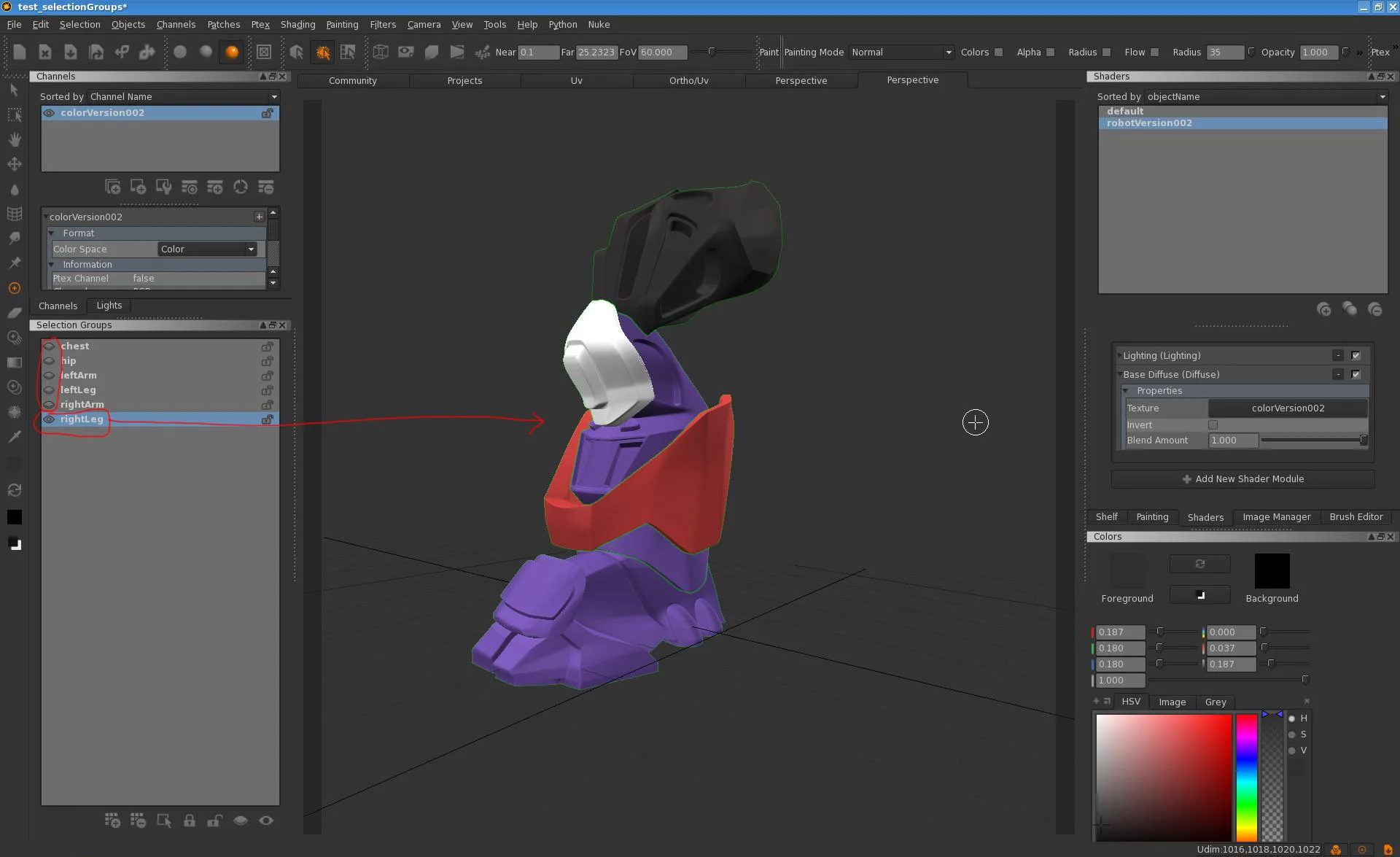Click Remove Selection Group icon at bottom
Screen dimensions: 1400x857
(x=138, y=821)
